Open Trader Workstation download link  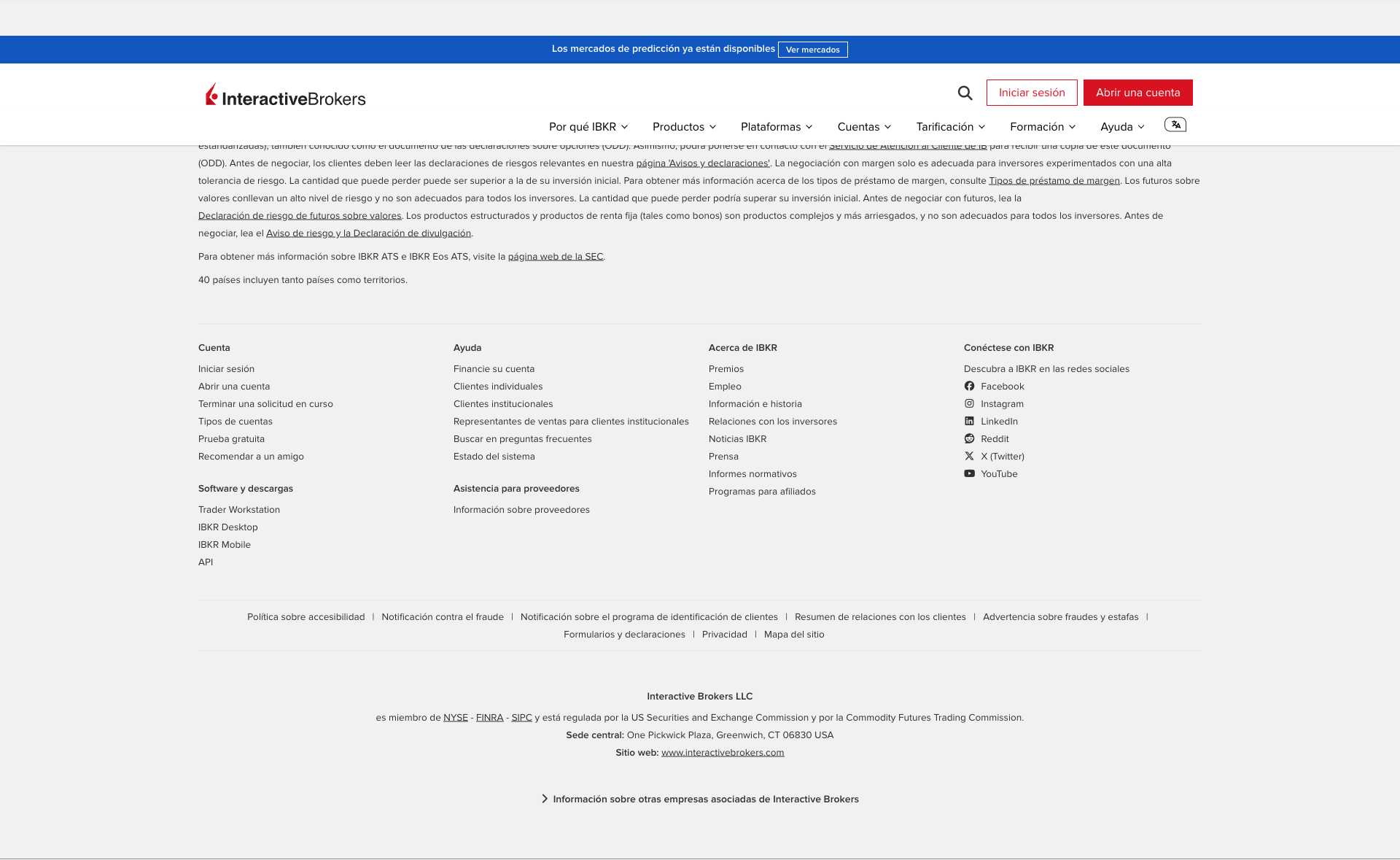tap(239, 510)
